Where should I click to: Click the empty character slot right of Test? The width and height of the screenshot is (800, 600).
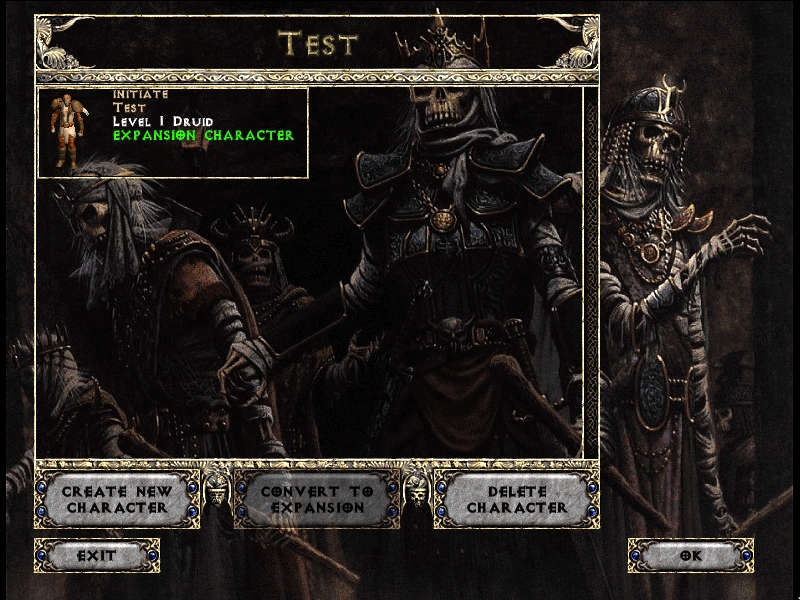point(450,132)
